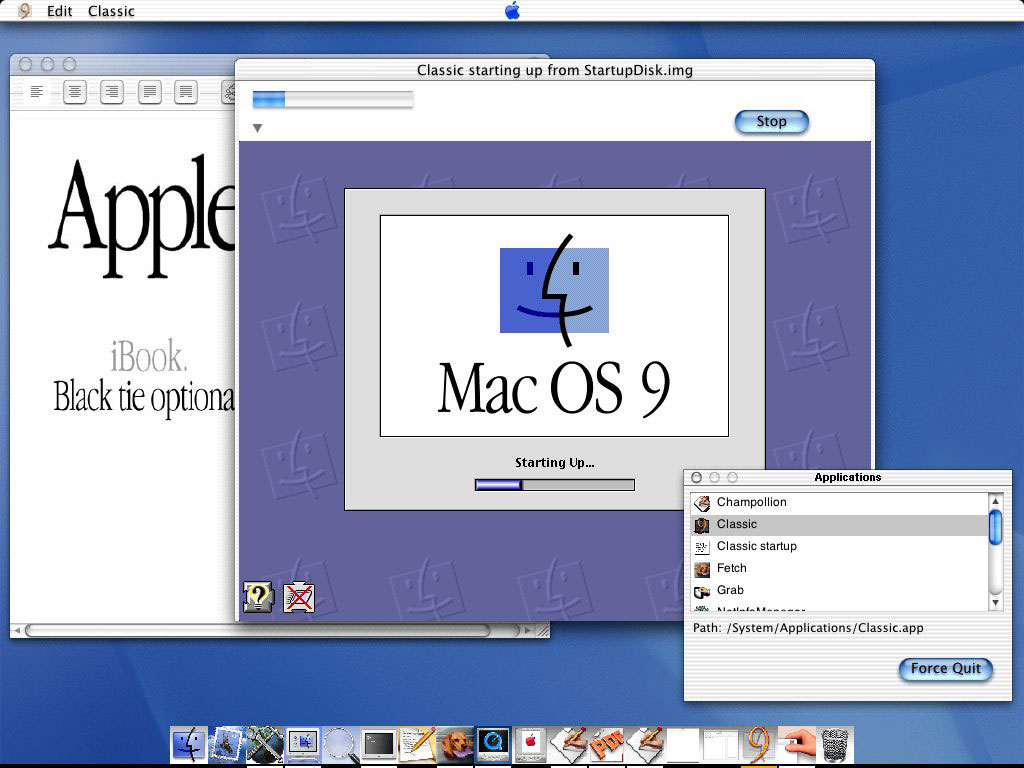The height and width of the screenshot is (768, 1024).
Task: Open the Classic menu in the menu bar
Action: [111, 11]
